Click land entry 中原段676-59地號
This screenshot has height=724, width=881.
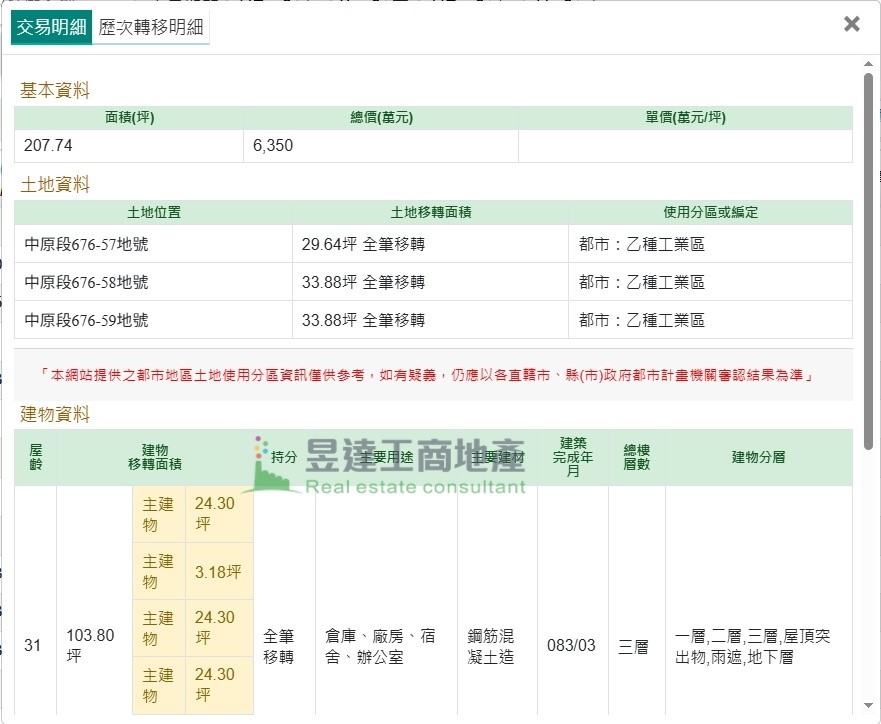[87, 320]
